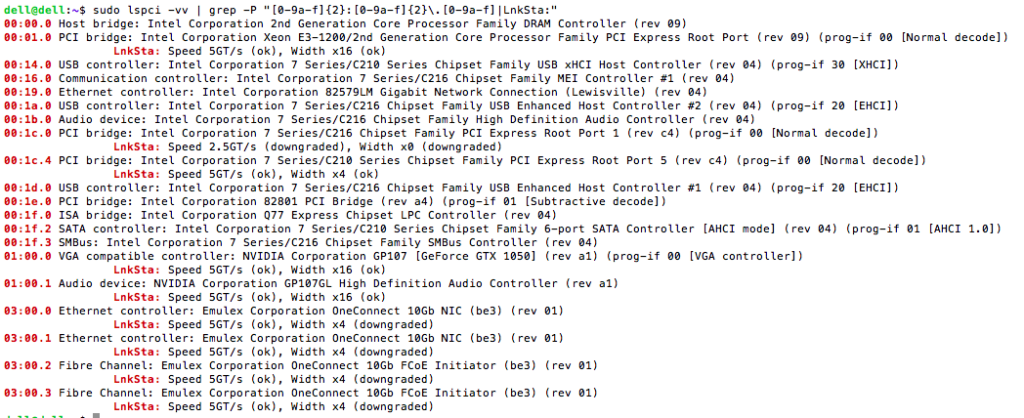The image size is (1024, 418).
Task: Click the 03:00.0 Emulex Ethernet controller line
Action: (x=283, y=311)
